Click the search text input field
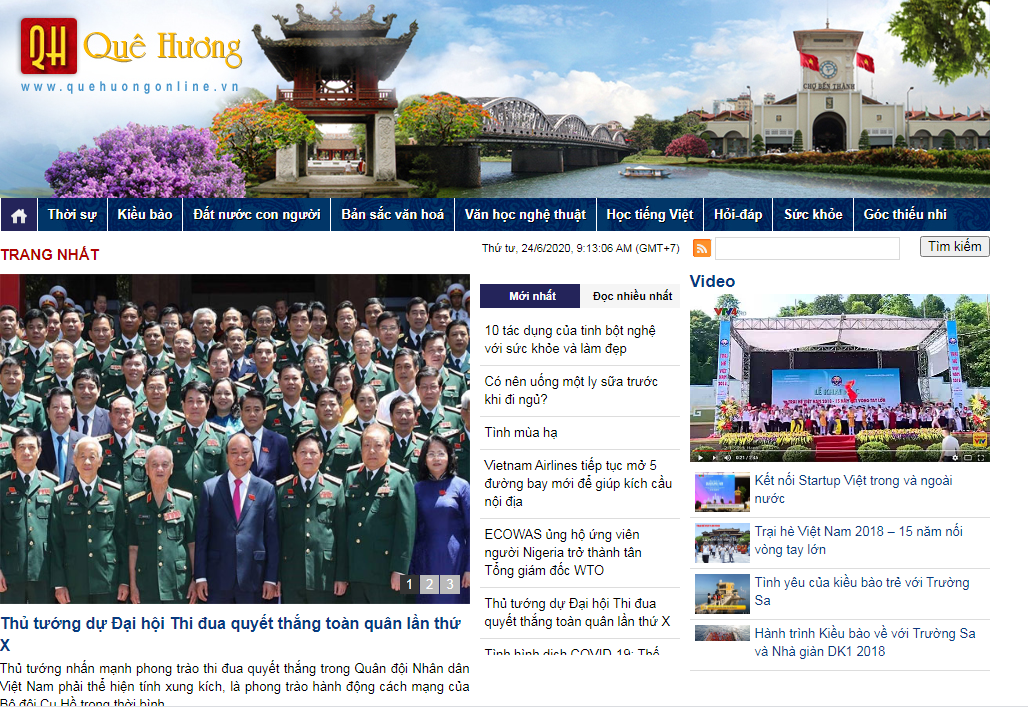The image size is (1028, 708). (807, 248)
